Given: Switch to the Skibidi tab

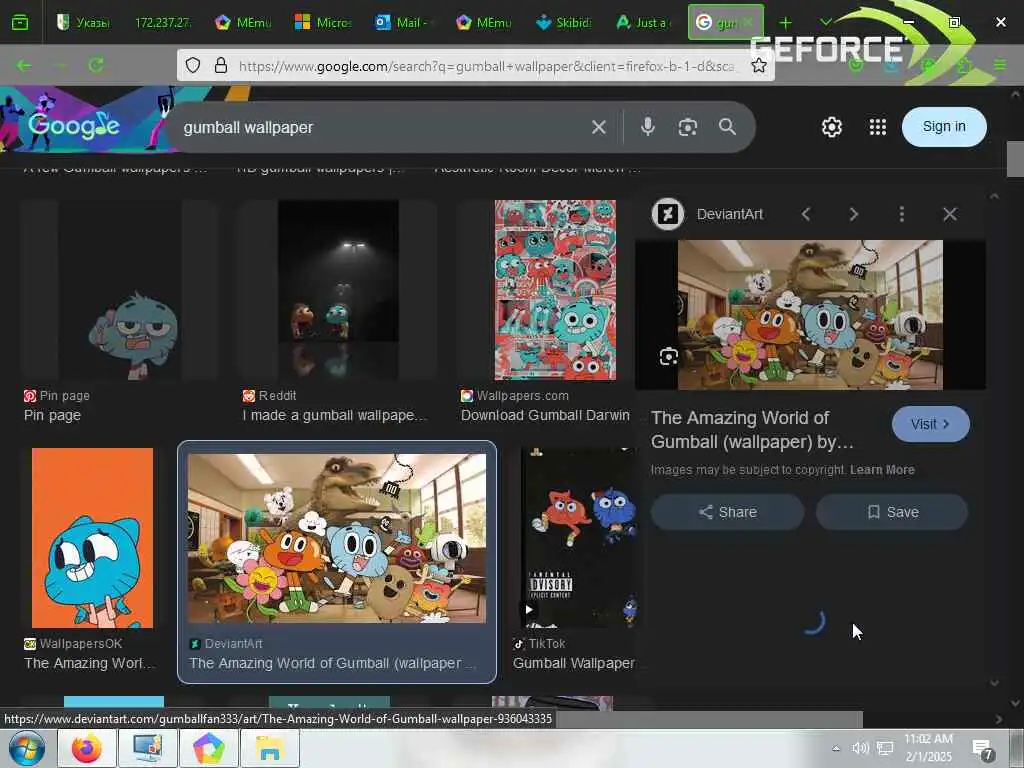Looking at the screenshot, I should (563, 23).
